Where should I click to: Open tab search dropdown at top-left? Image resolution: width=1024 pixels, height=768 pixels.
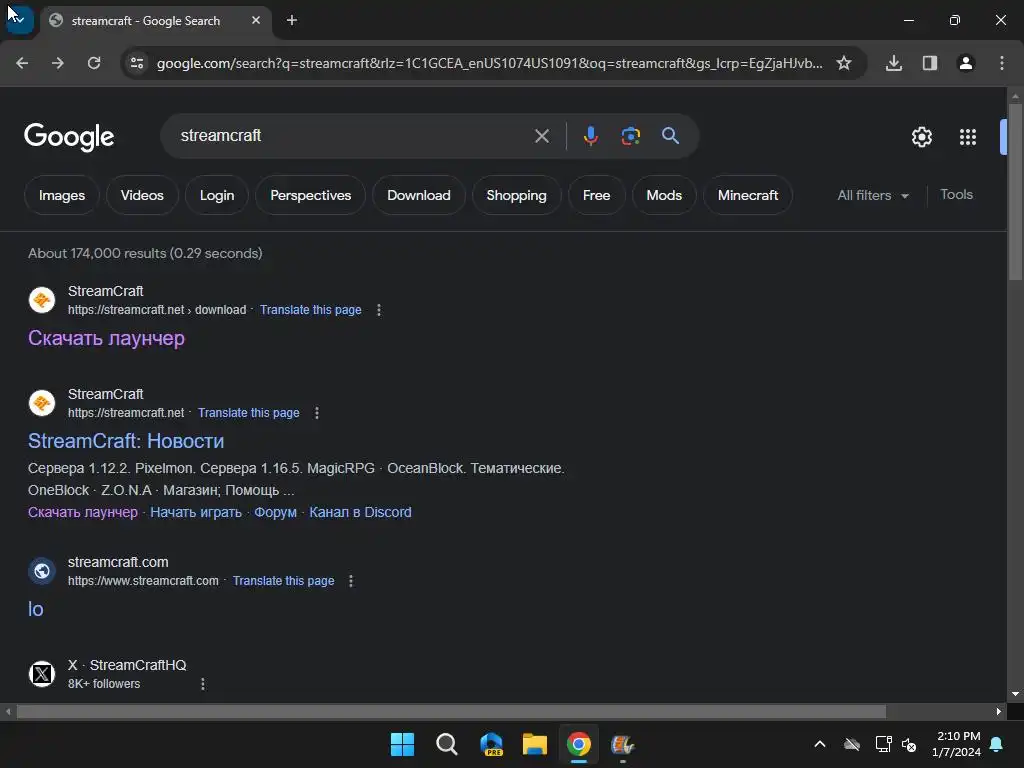[x=19, y=20]
